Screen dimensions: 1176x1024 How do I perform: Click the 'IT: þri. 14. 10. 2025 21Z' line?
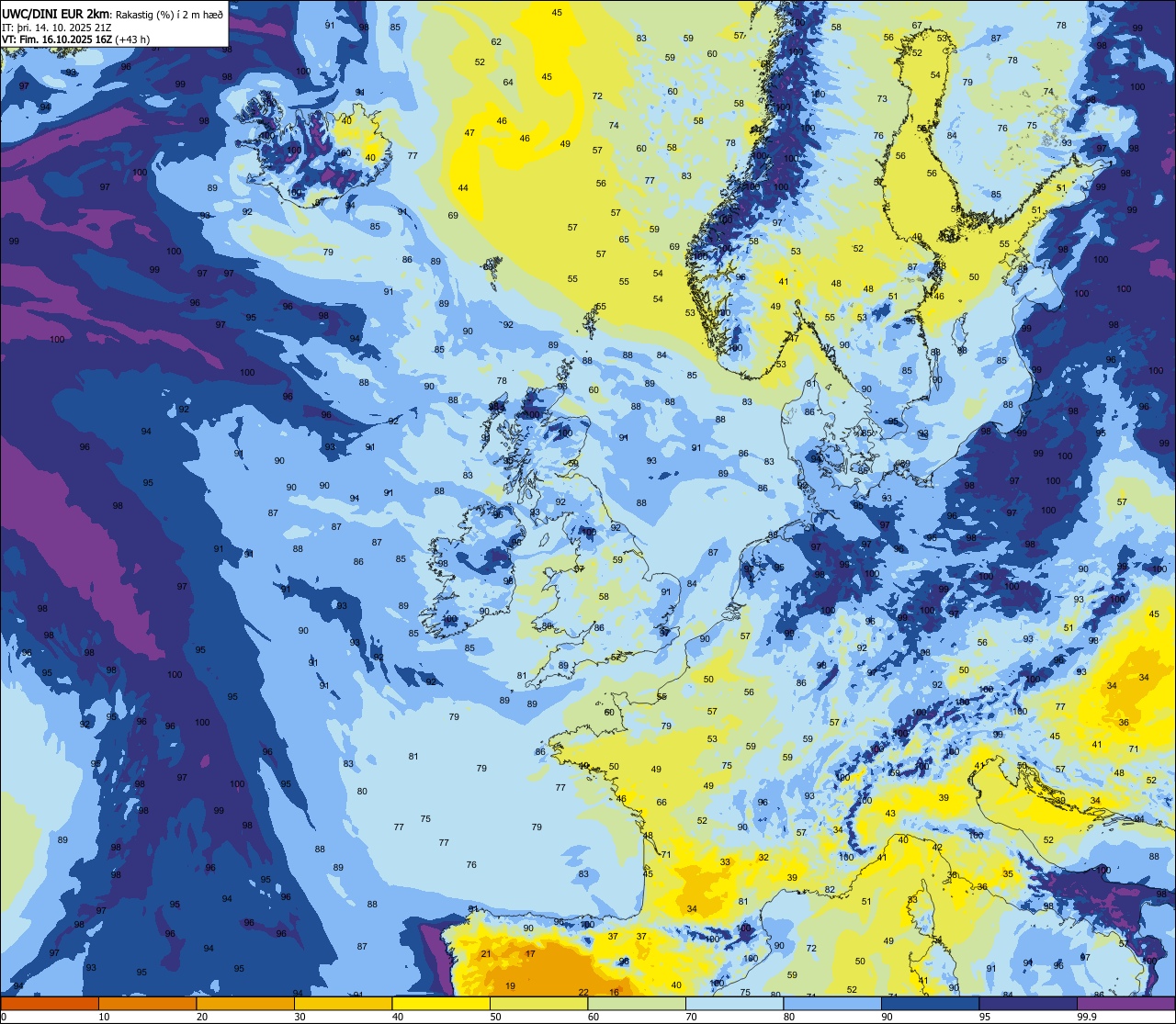click(57, 27)
